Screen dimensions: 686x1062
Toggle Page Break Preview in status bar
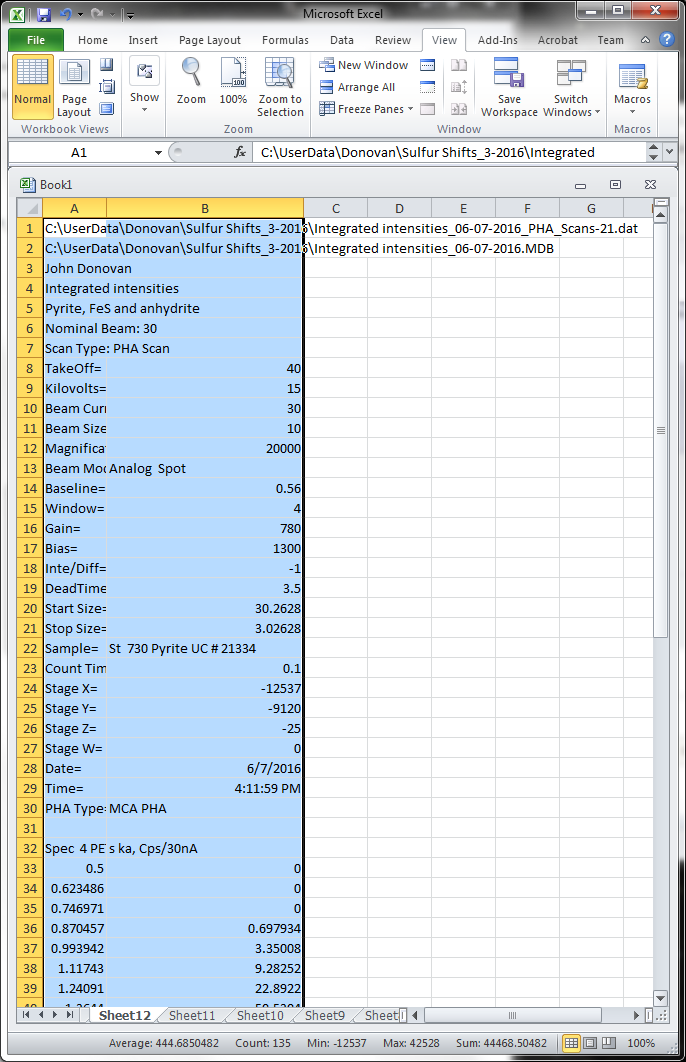610,1043
